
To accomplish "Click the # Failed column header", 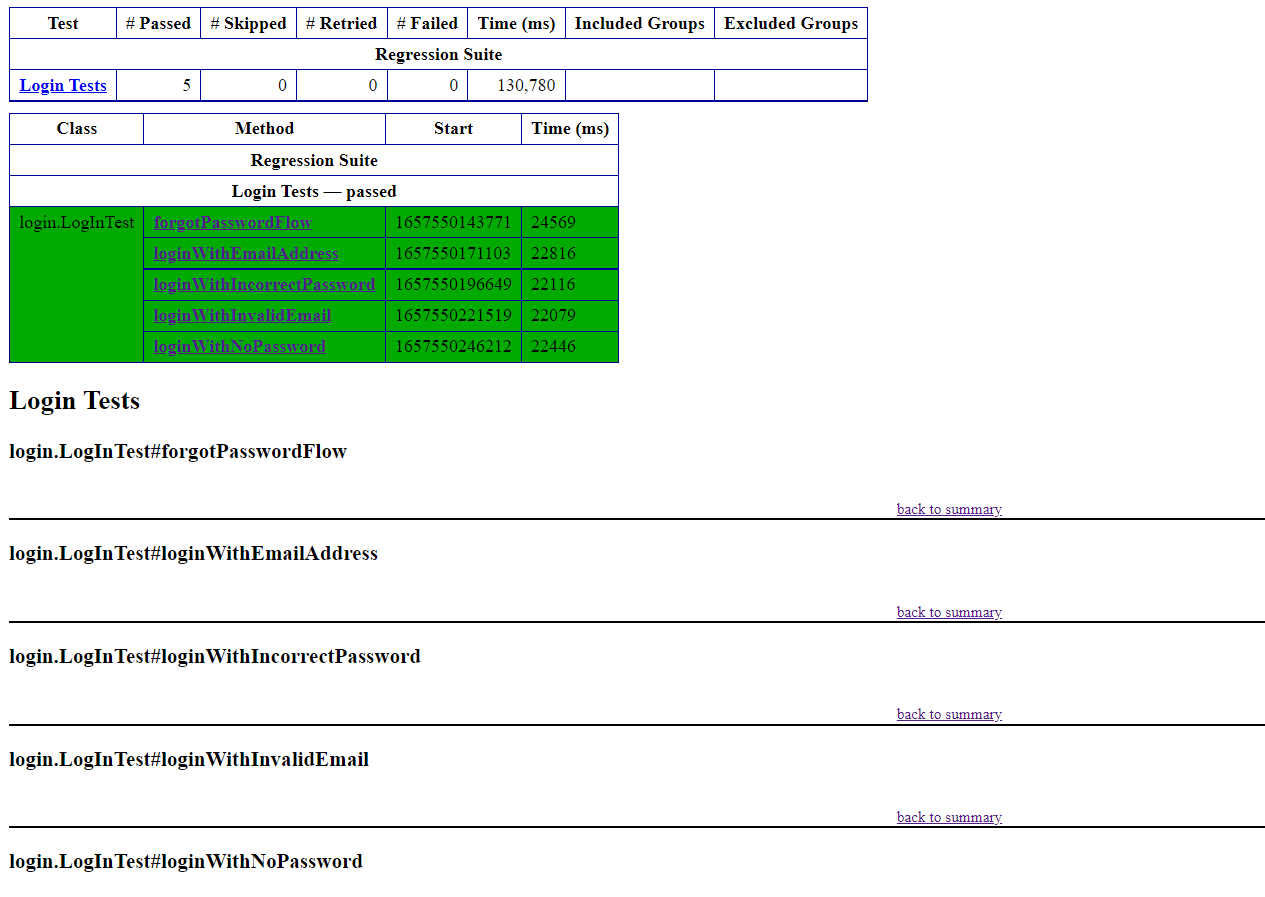I will 427,23.
